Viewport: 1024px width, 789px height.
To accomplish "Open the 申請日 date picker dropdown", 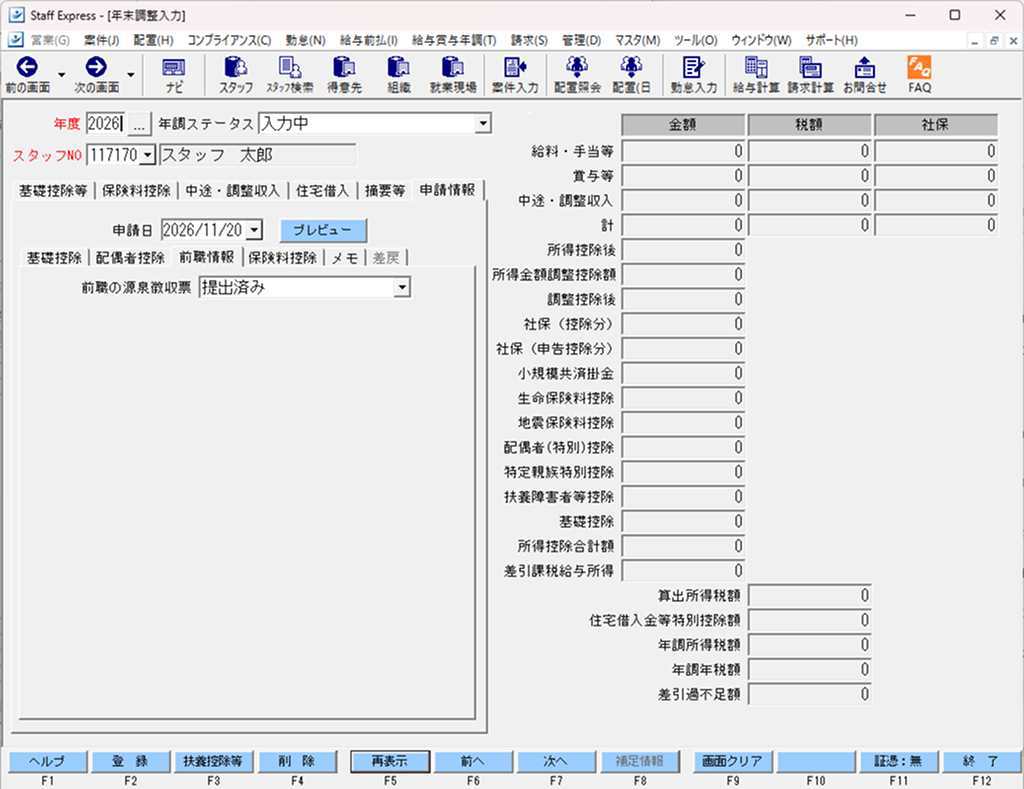I will coord(255,230).
